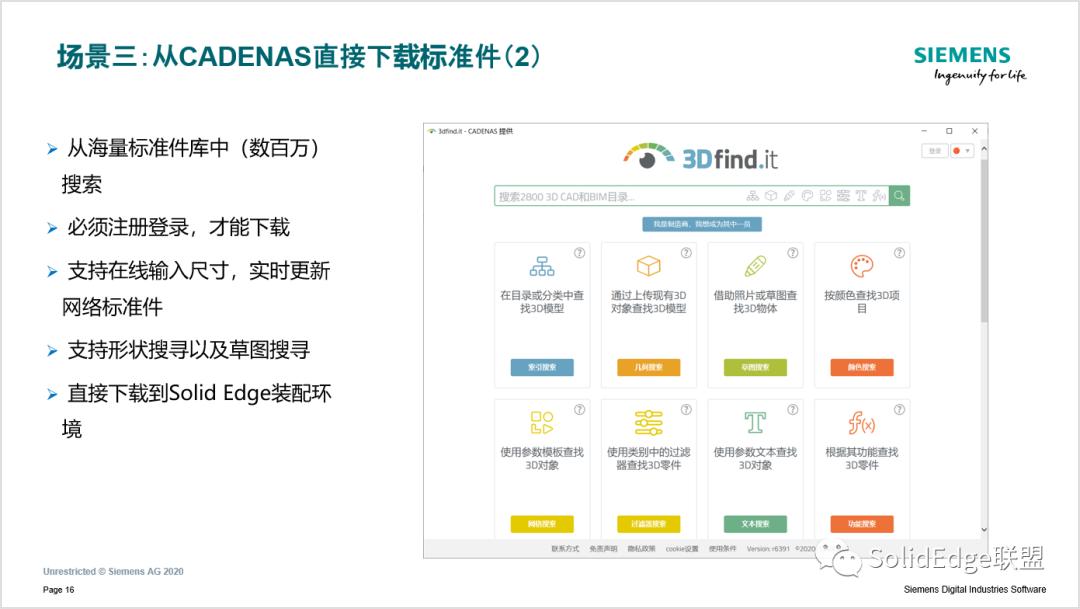Click the red-orange 颜色搜索 button

point(862,367)
